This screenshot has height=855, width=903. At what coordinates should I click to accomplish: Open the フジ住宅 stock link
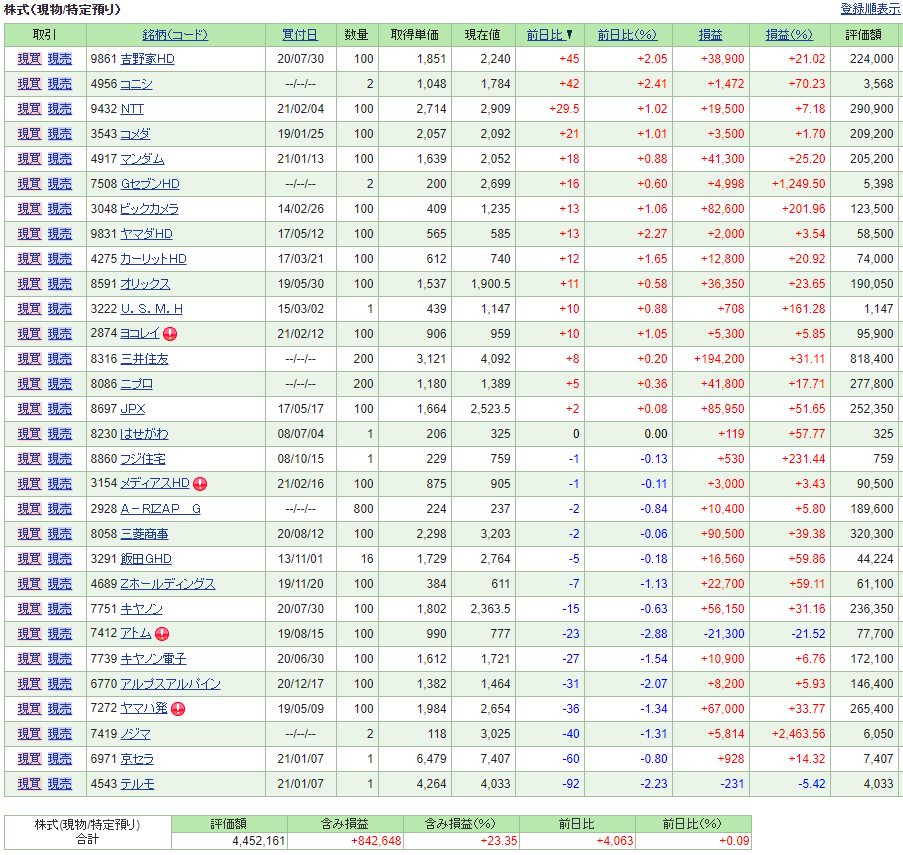pos(143,459)
